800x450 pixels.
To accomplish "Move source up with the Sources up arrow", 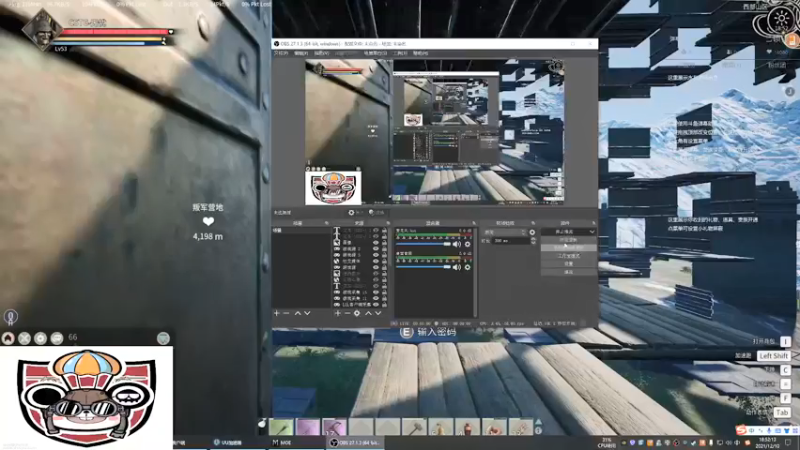I will (x=368, y=313).
